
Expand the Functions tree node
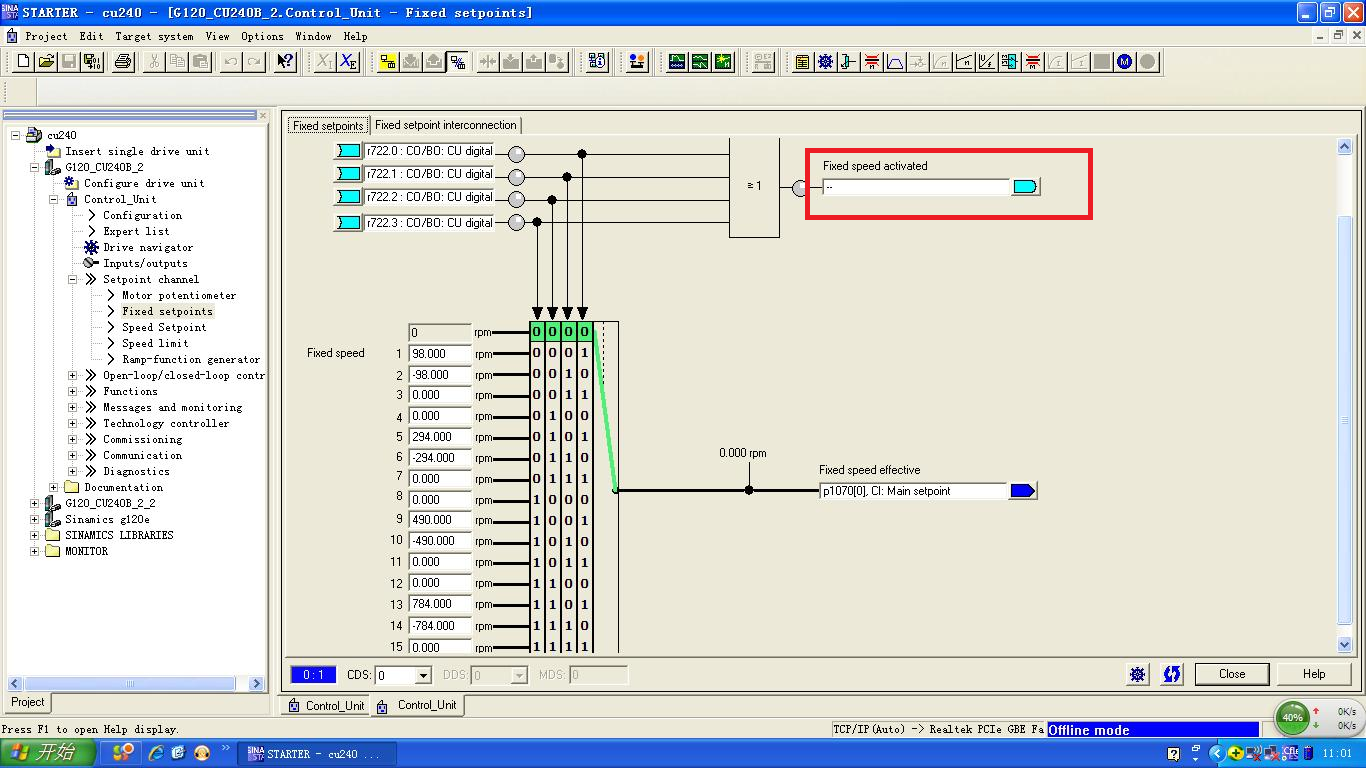click(73, 391)
